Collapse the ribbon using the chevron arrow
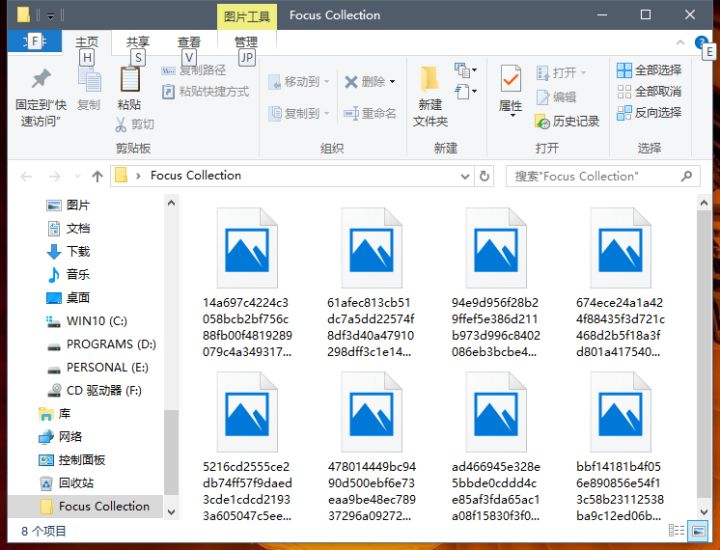Screen dimensions: 720x550 click(682, 43)
